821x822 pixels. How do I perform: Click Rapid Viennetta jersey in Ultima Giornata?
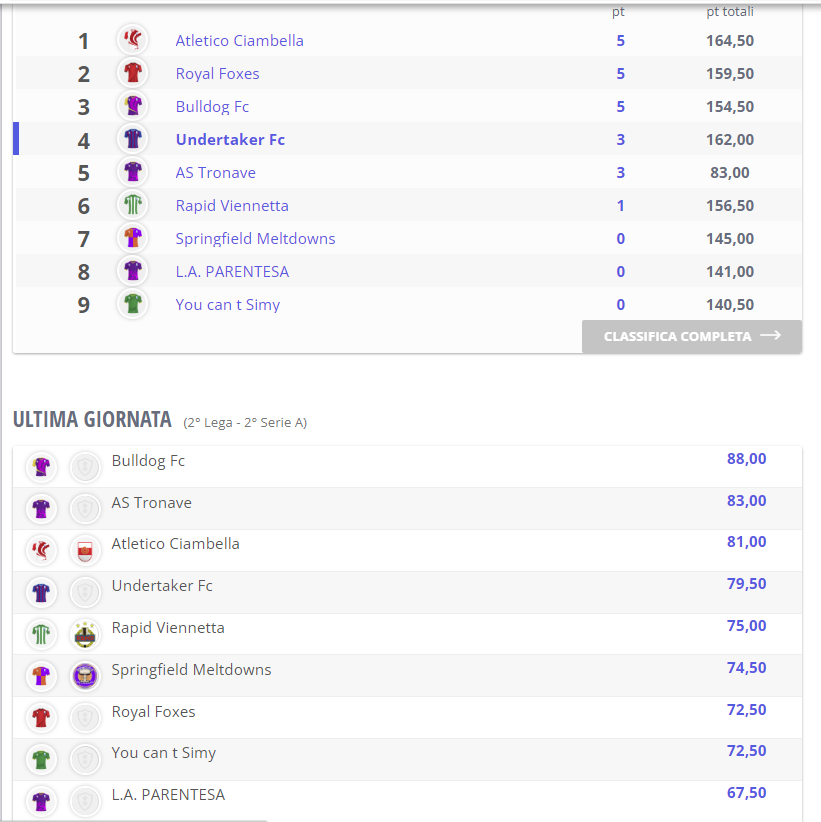pos(41,634)
